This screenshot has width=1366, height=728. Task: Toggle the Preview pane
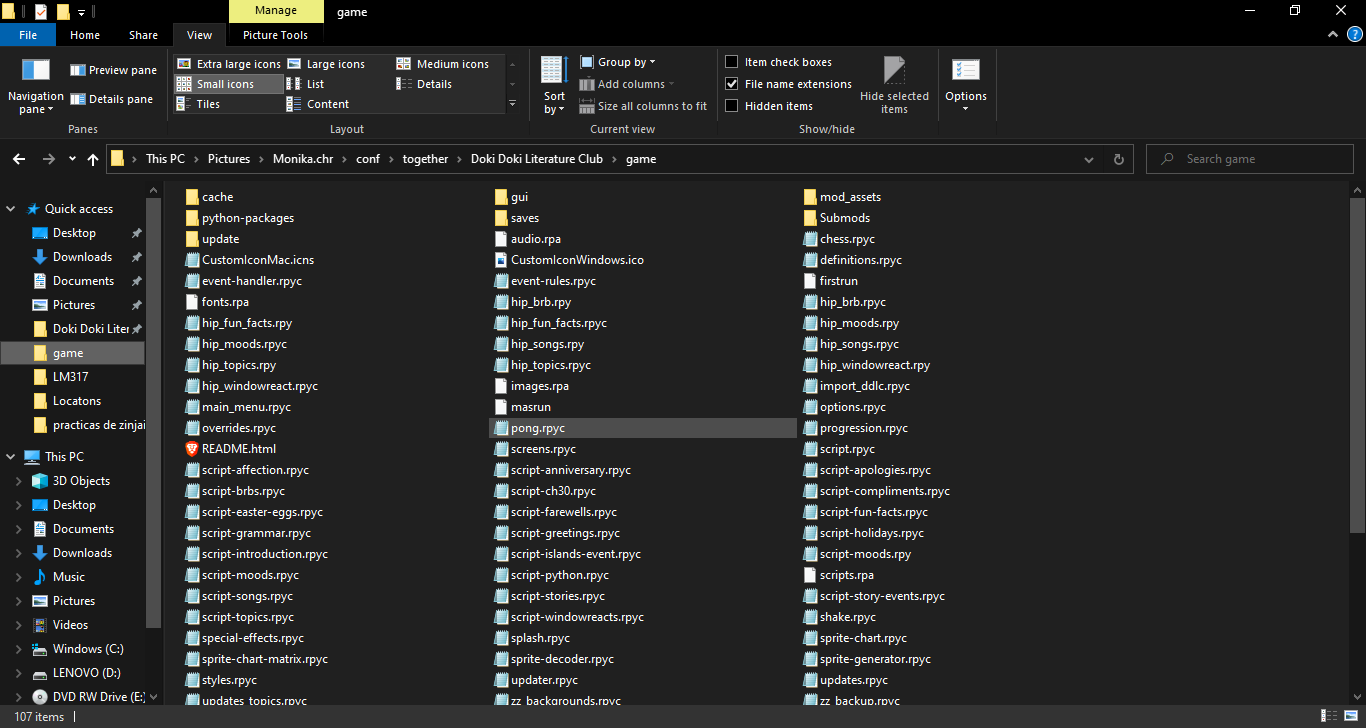point(112,69)
